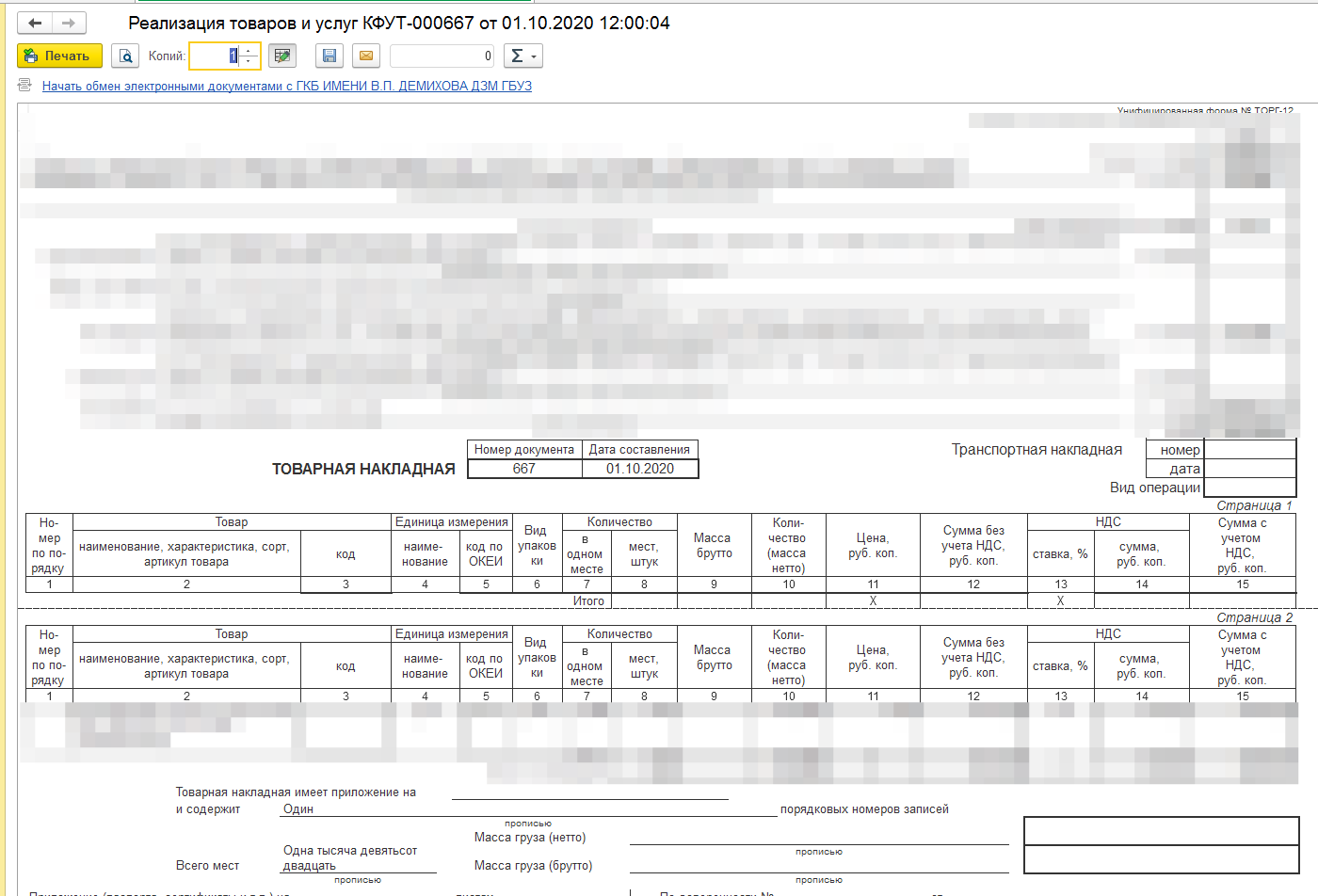The image size is (1318, 896).
Task: Click the Вид операции label
Action: (1155, 488)
